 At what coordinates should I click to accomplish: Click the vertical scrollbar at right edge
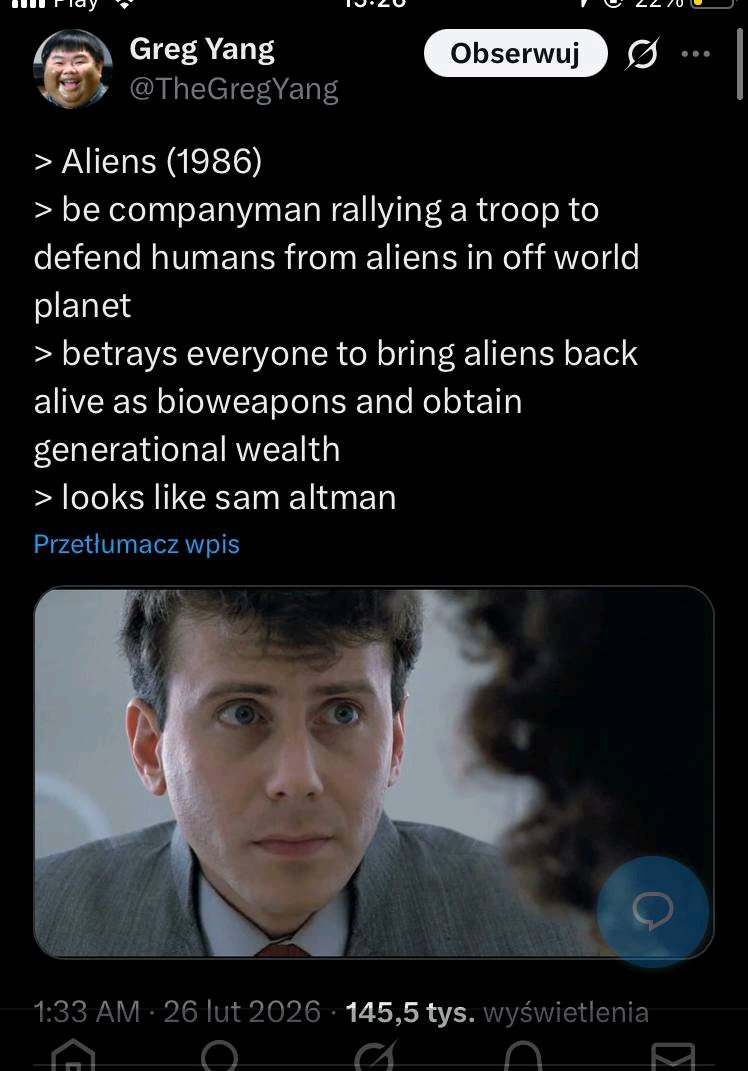739,65
